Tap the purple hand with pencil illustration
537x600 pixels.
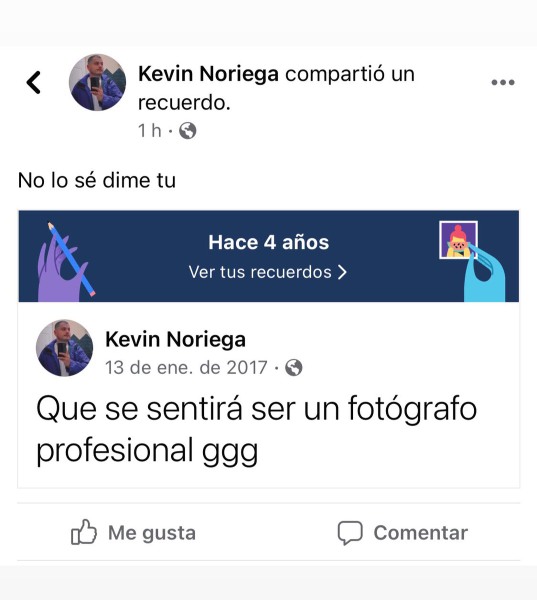pyautogui.click(x=65, y=262)
